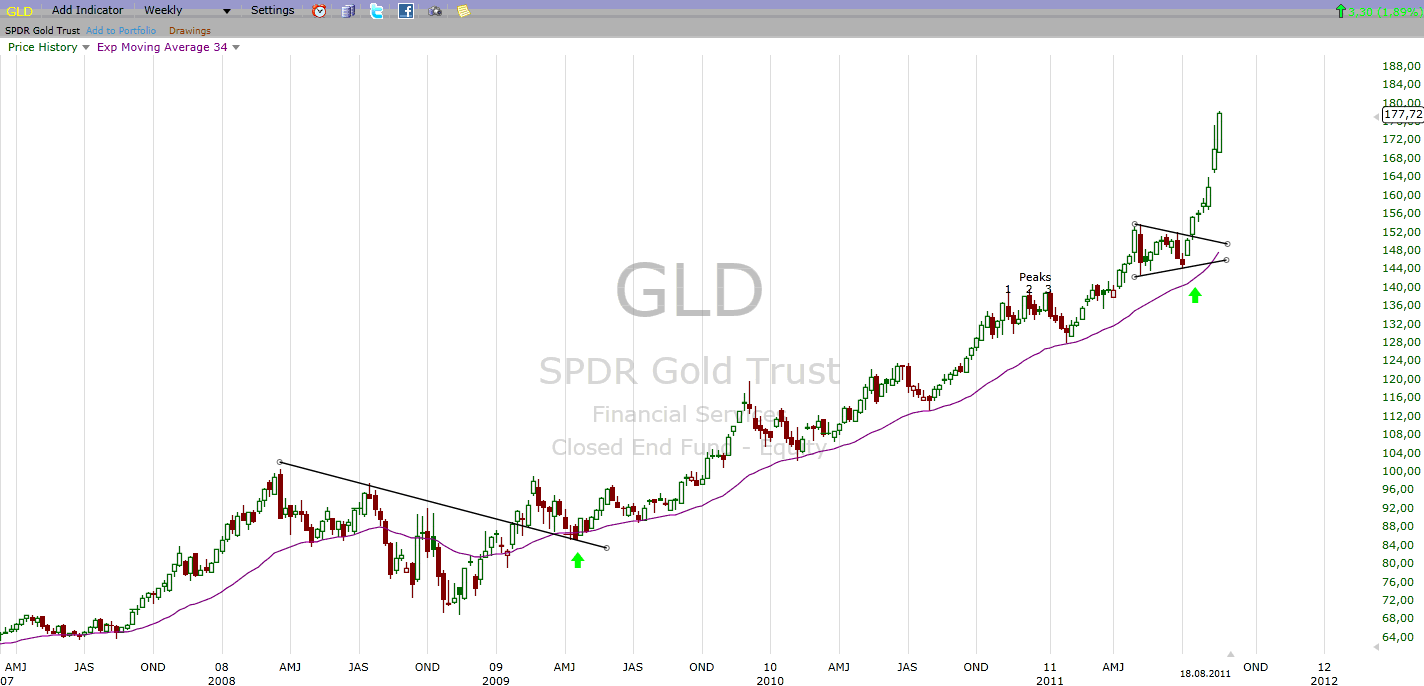Open the Settings menu
Screen dimensions: 1424x686
coord(272,11)
